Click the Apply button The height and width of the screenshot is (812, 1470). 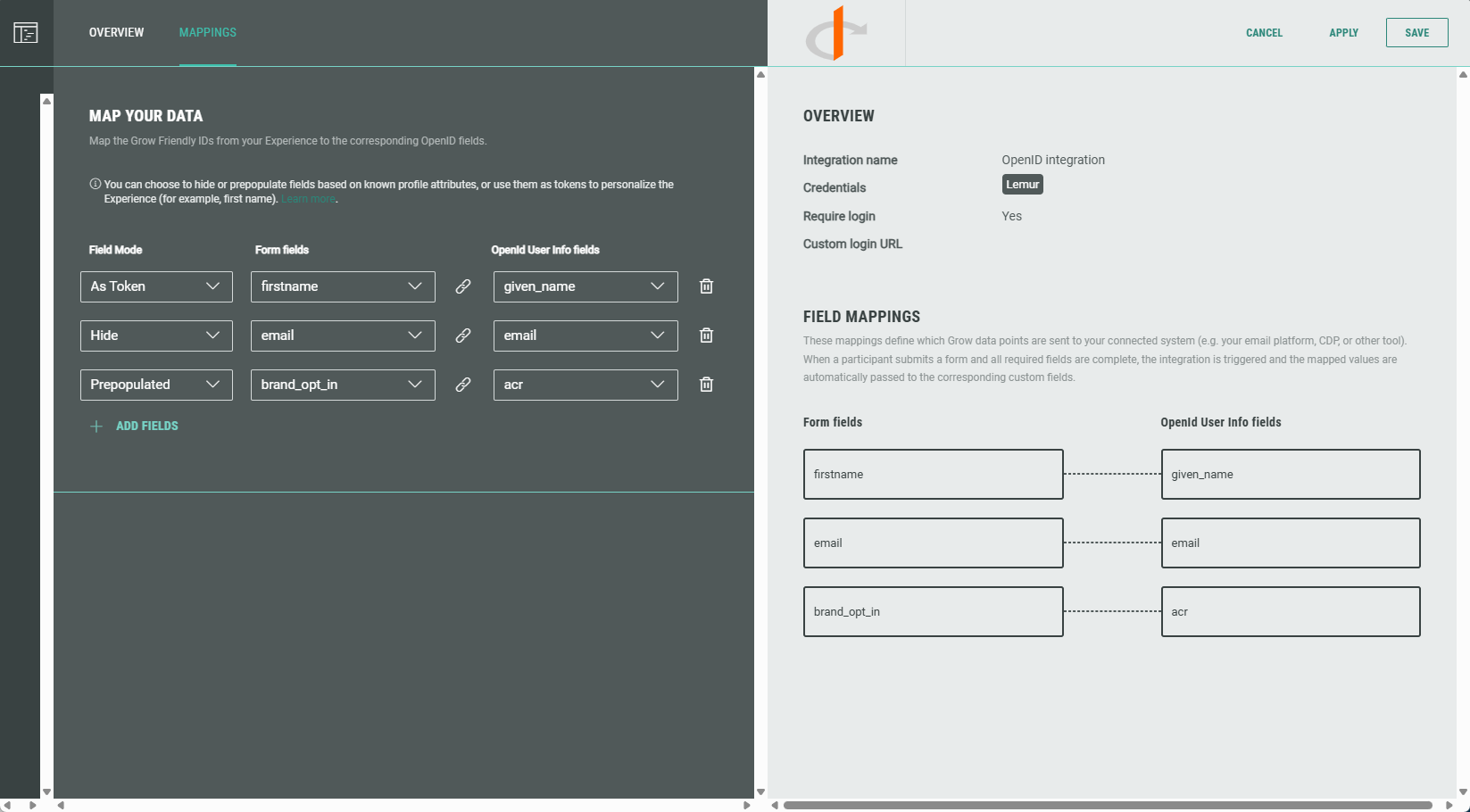pos(1343,33)
